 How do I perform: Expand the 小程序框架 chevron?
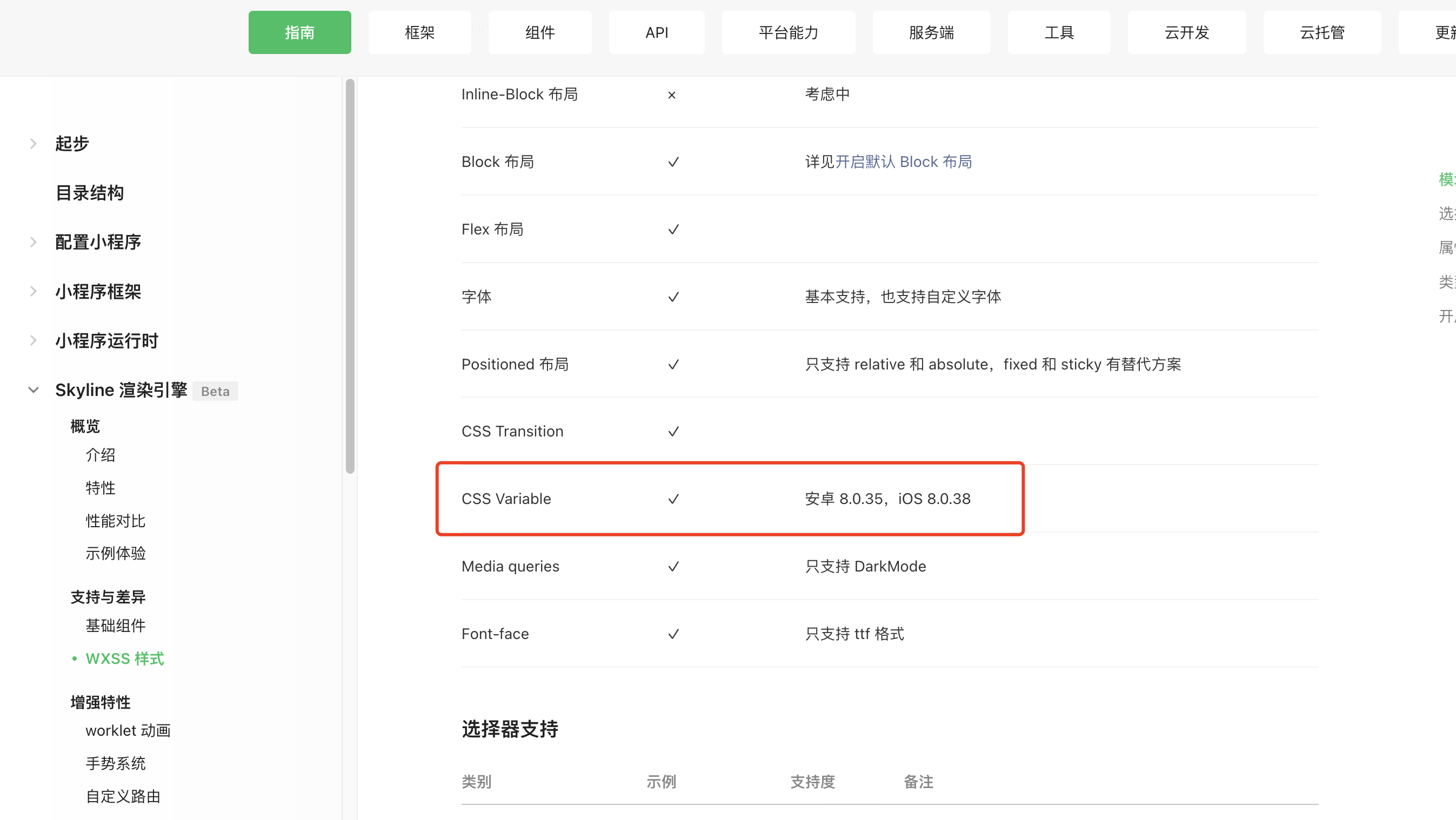(x=34, y=291)
